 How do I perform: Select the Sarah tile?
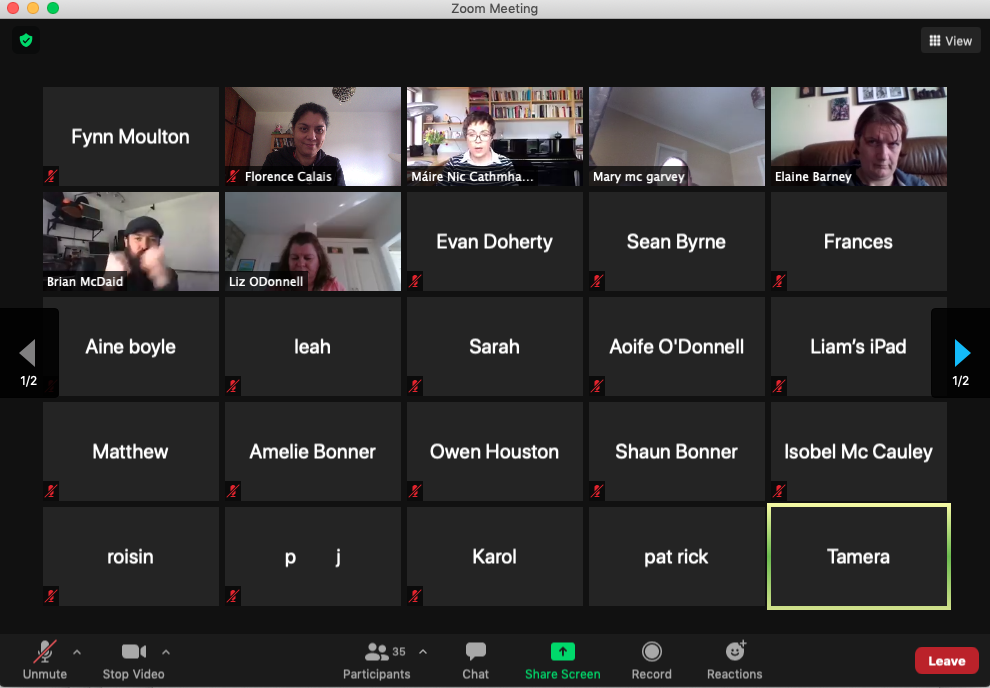[494, 347]
